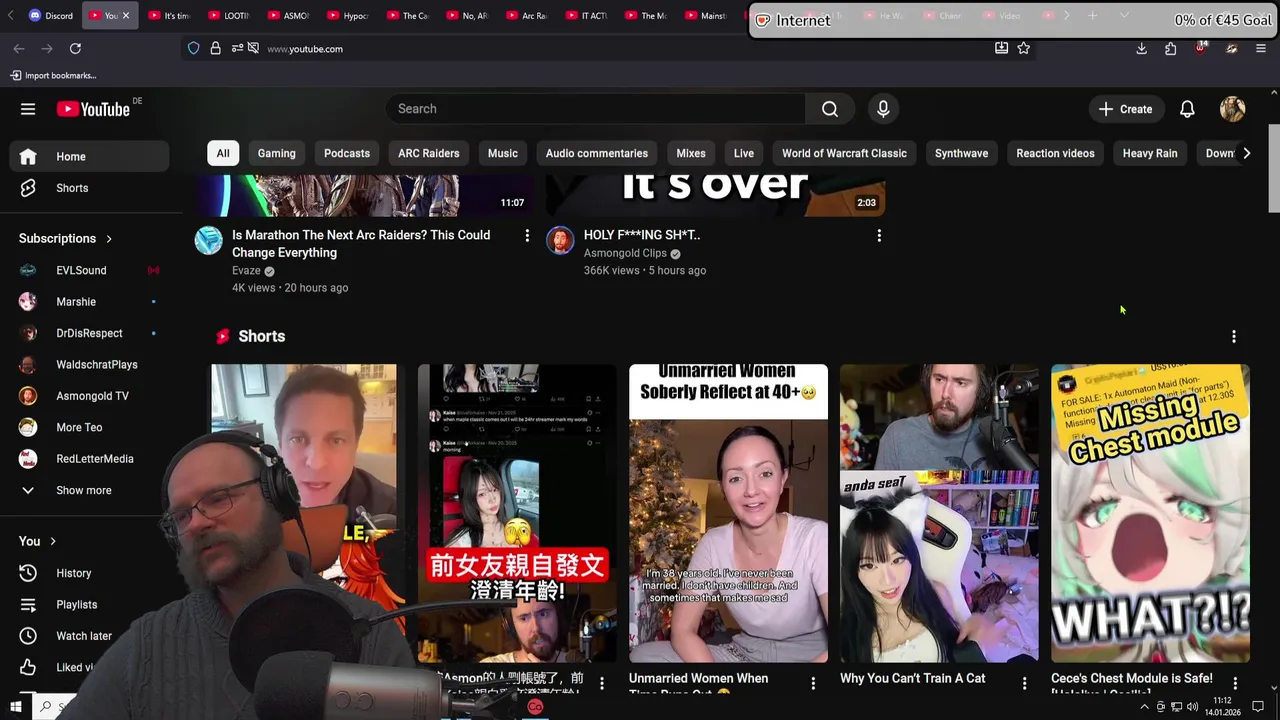Open the WaldschratPlays subscription
The image size is (1280, 720).
90,365
